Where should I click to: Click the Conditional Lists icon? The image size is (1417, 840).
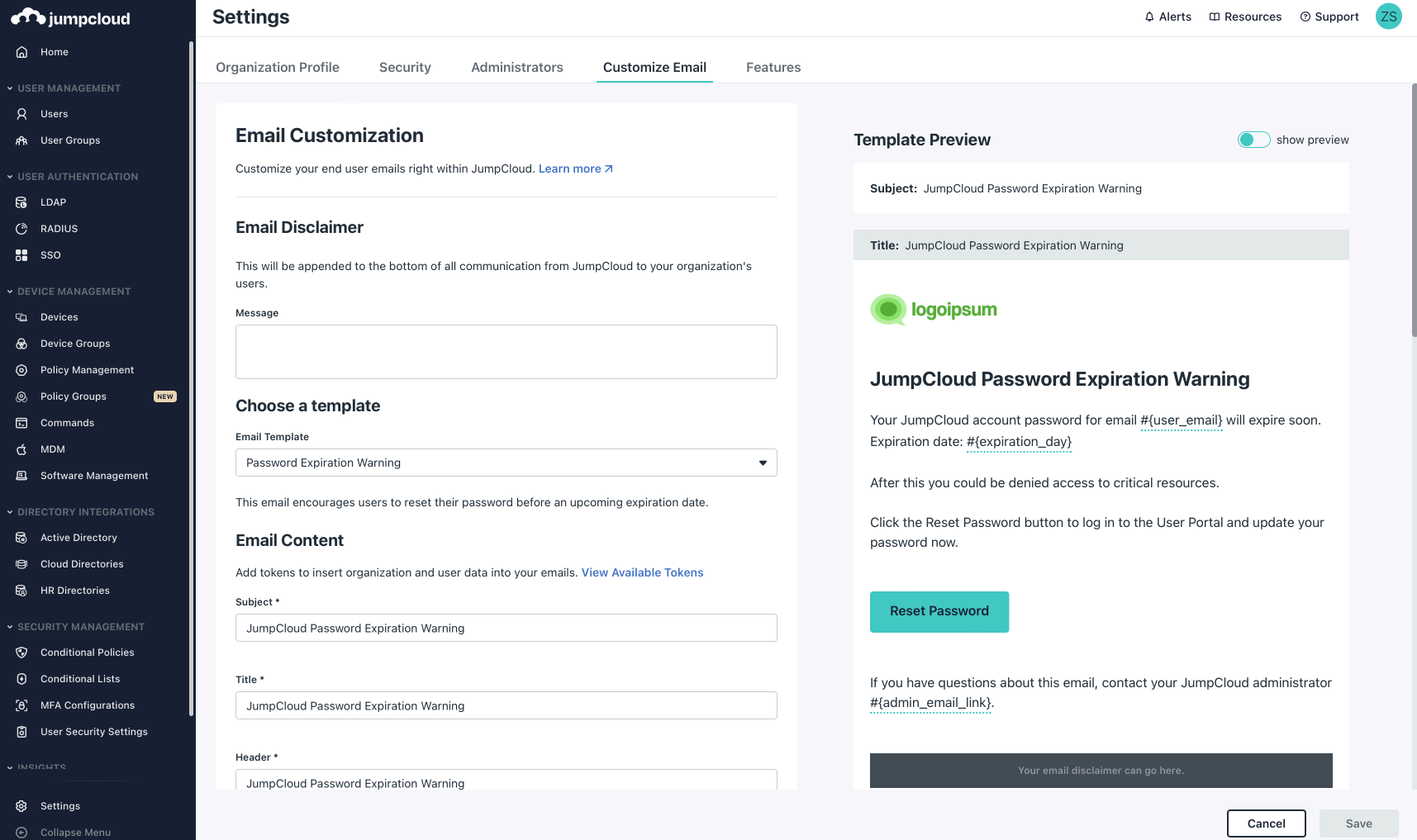point(21,679)
